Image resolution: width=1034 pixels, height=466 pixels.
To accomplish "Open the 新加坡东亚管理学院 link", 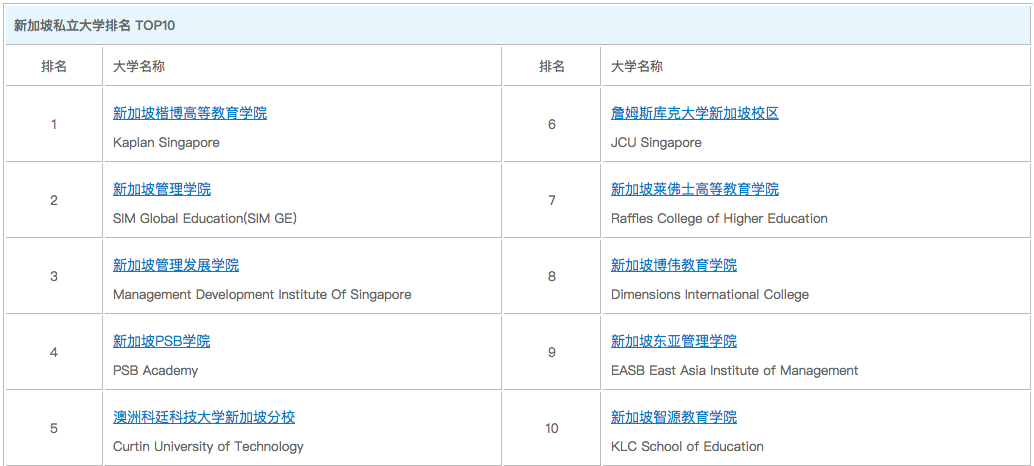I will click(x=674, y=341).
